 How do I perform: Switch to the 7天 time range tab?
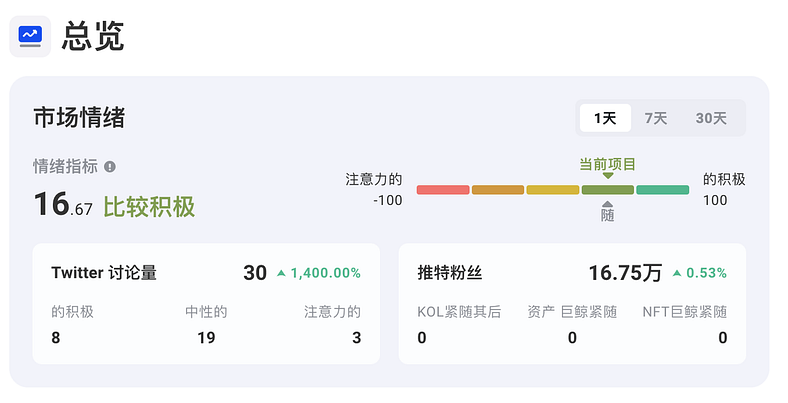[656, 118]
